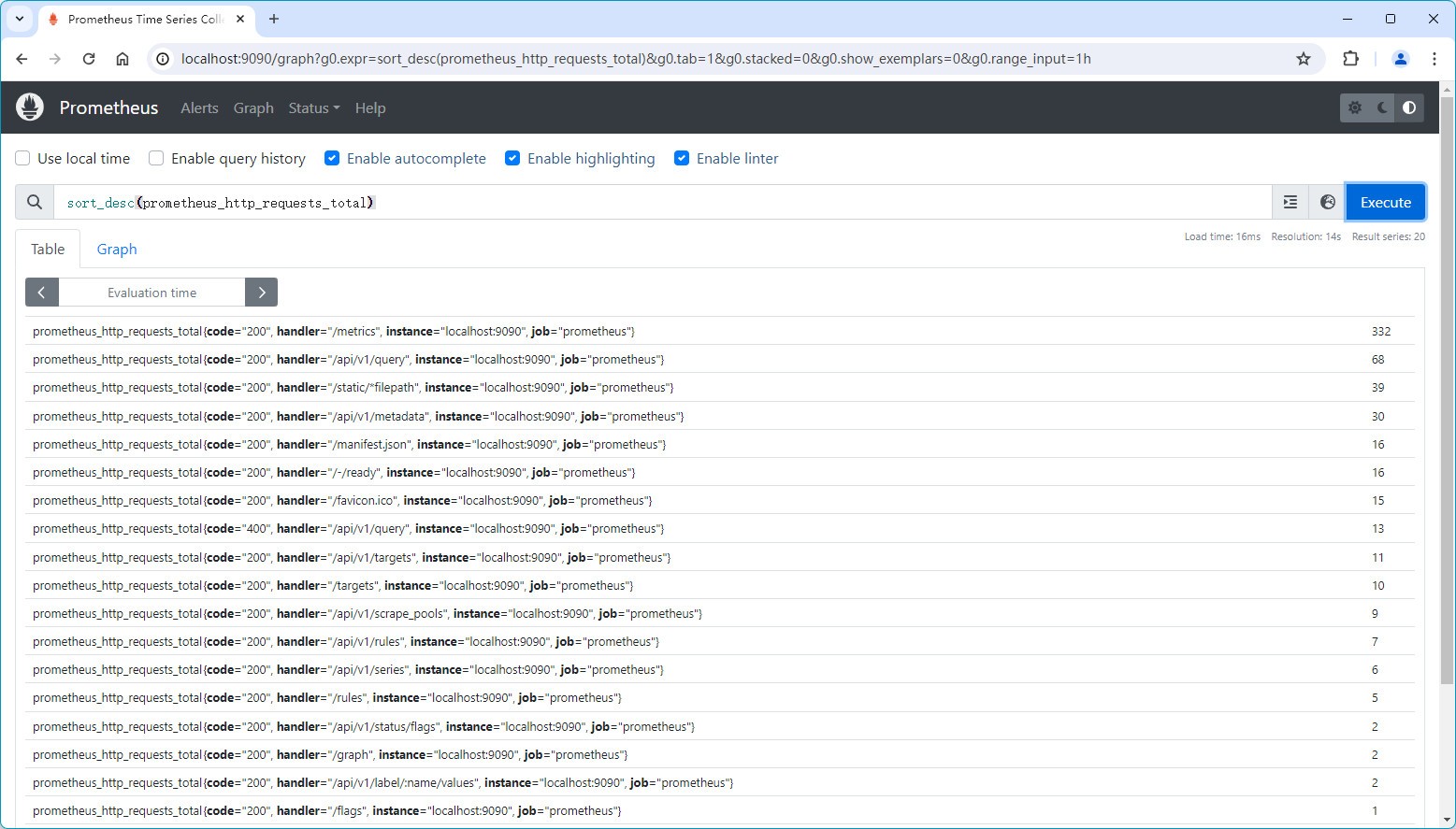
Task: Click the /api/v1/scrape_pools series row
Action: [x=719, y=613]
